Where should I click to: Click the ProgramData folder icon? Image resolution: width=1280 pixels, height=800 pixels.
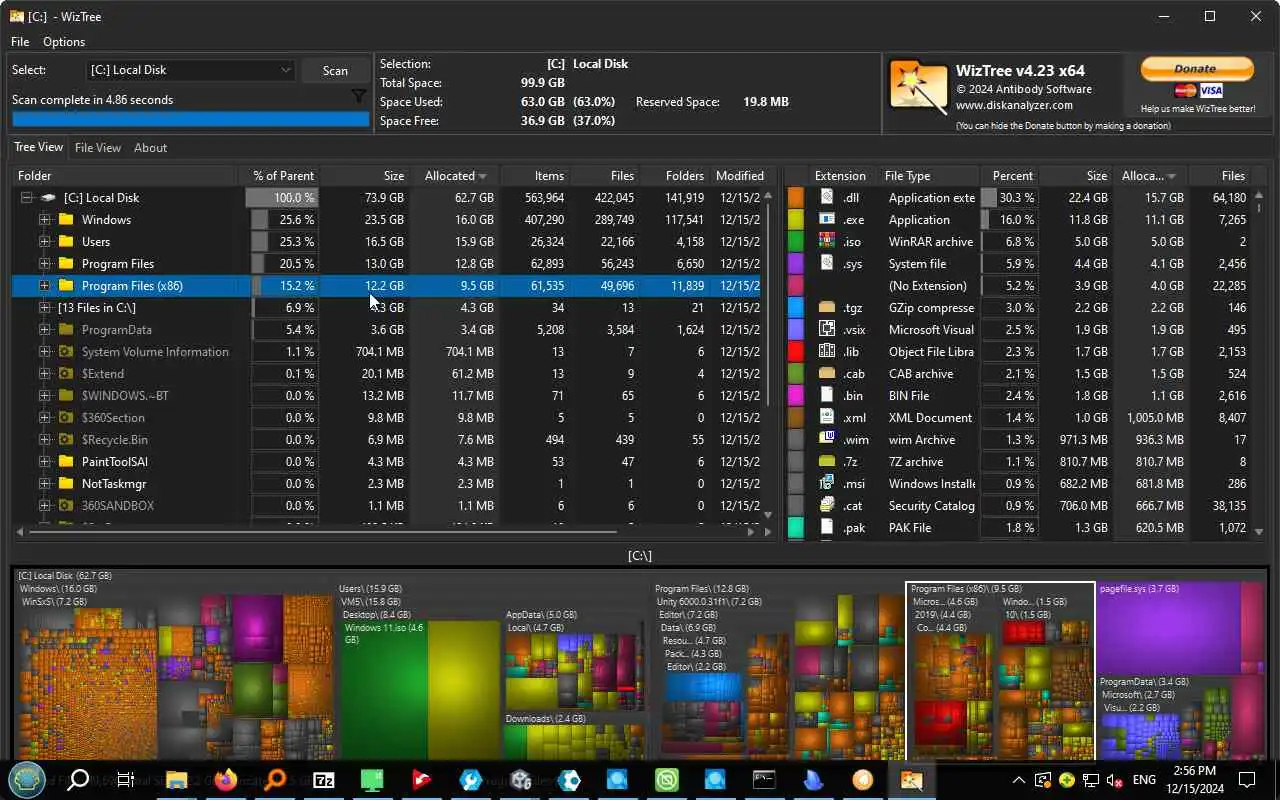click(66, 330)
